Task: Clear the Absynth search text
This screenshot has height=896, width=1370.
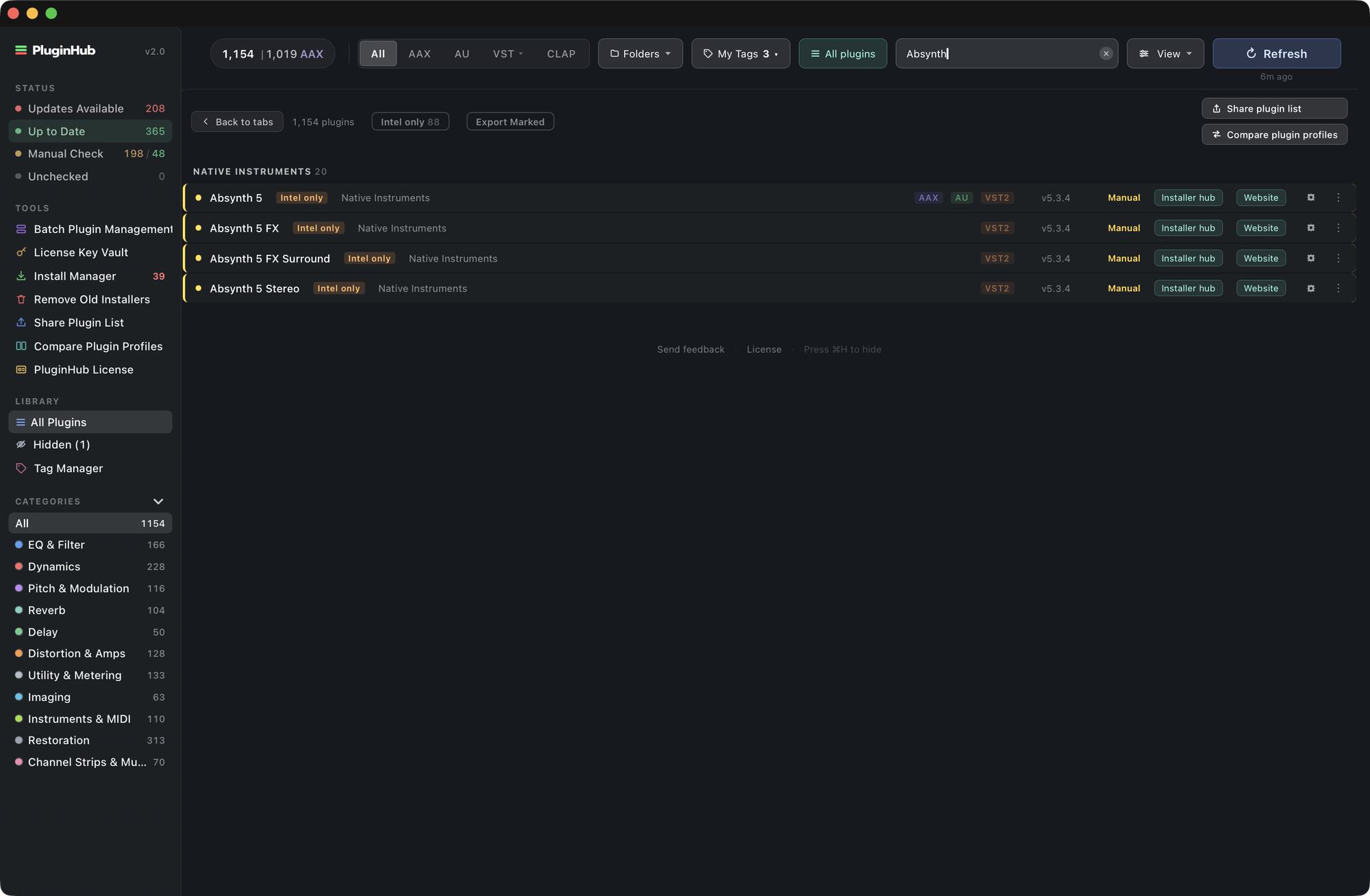Action: [1106, 53]
